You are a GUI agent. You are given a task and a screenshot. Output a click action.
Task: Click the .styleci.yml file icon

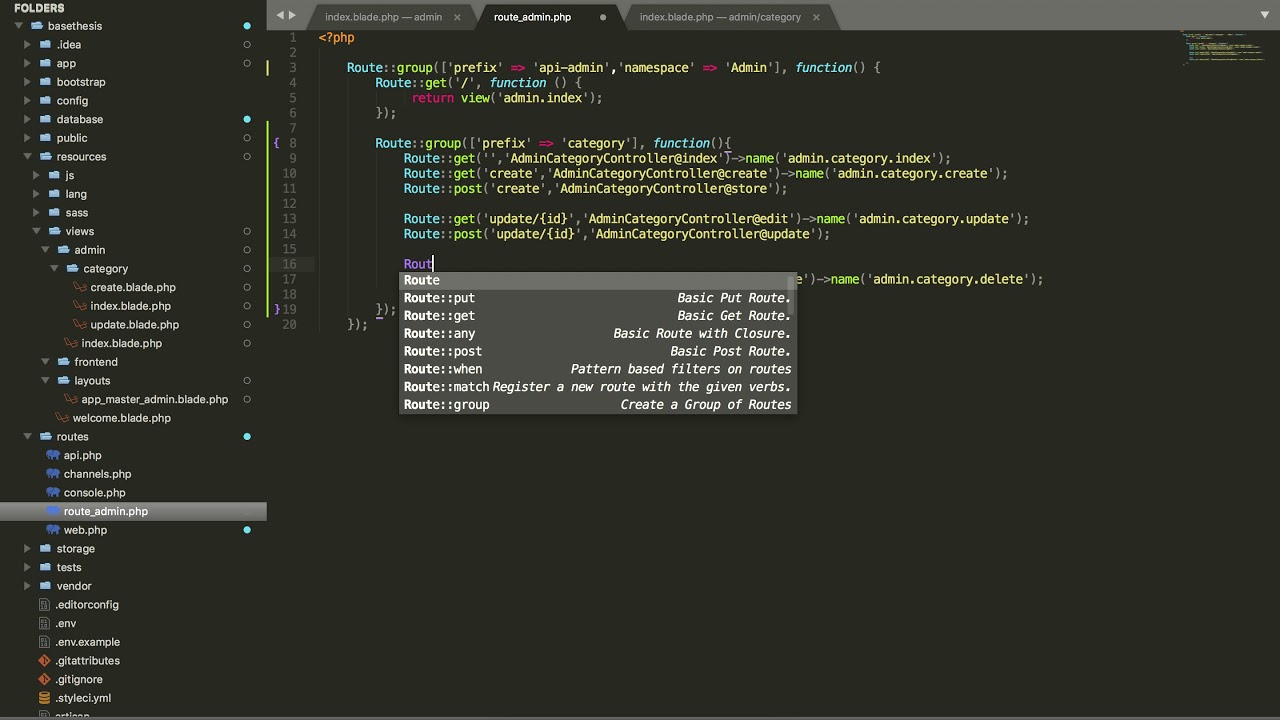pyautogui.click(x=44, y=698)
